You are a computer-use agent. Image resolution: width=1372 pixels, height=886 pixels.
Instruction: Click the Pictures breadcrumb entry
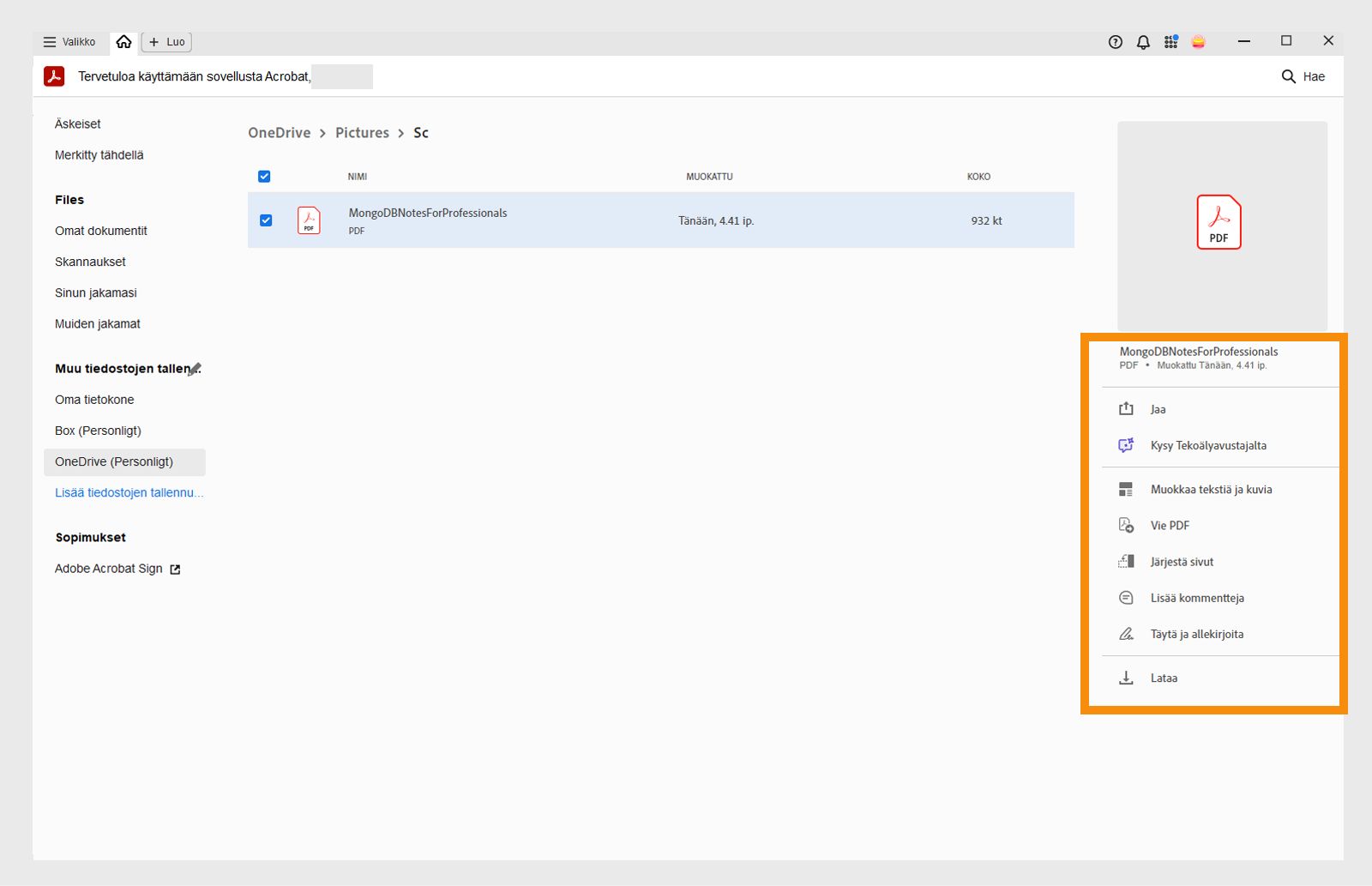362,132
